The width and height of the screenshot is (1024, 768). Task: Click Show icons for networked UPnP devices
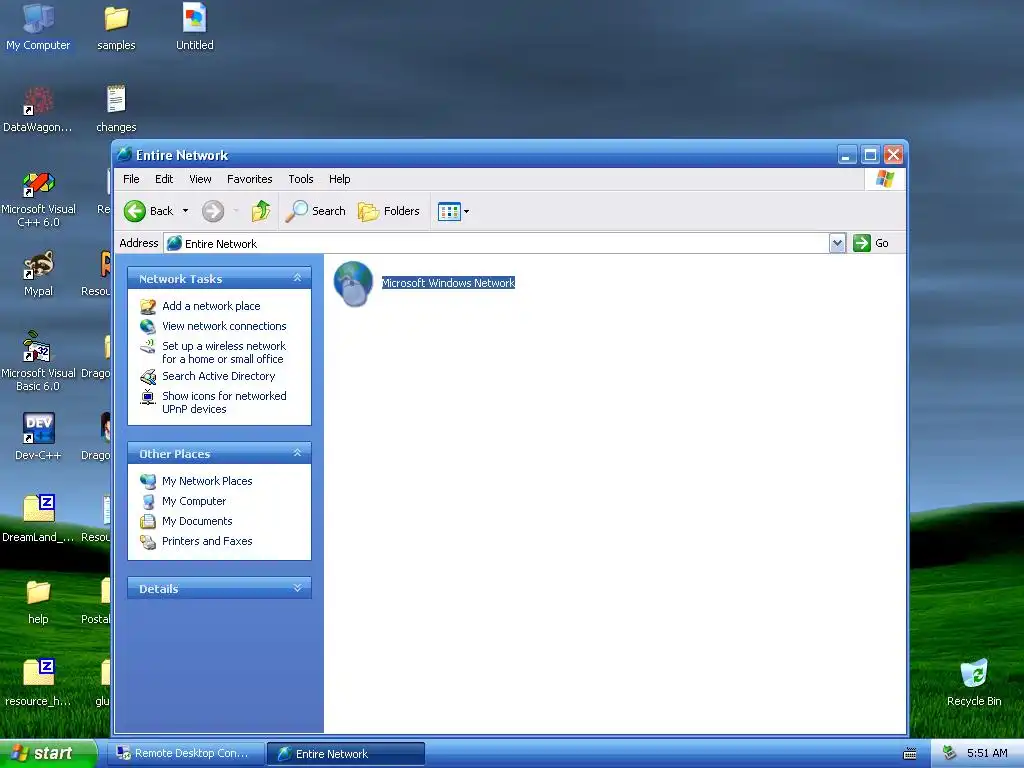coord(224,402)
